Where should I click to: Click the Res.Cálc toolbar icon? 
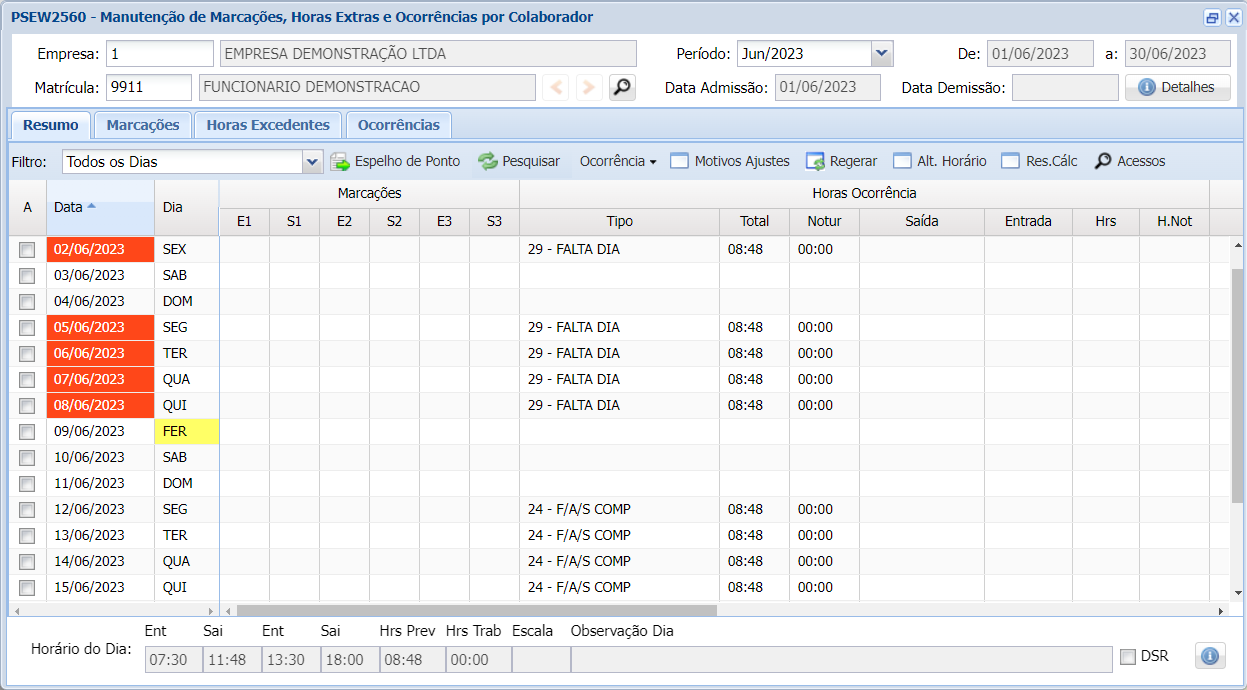pos(1011,161)
